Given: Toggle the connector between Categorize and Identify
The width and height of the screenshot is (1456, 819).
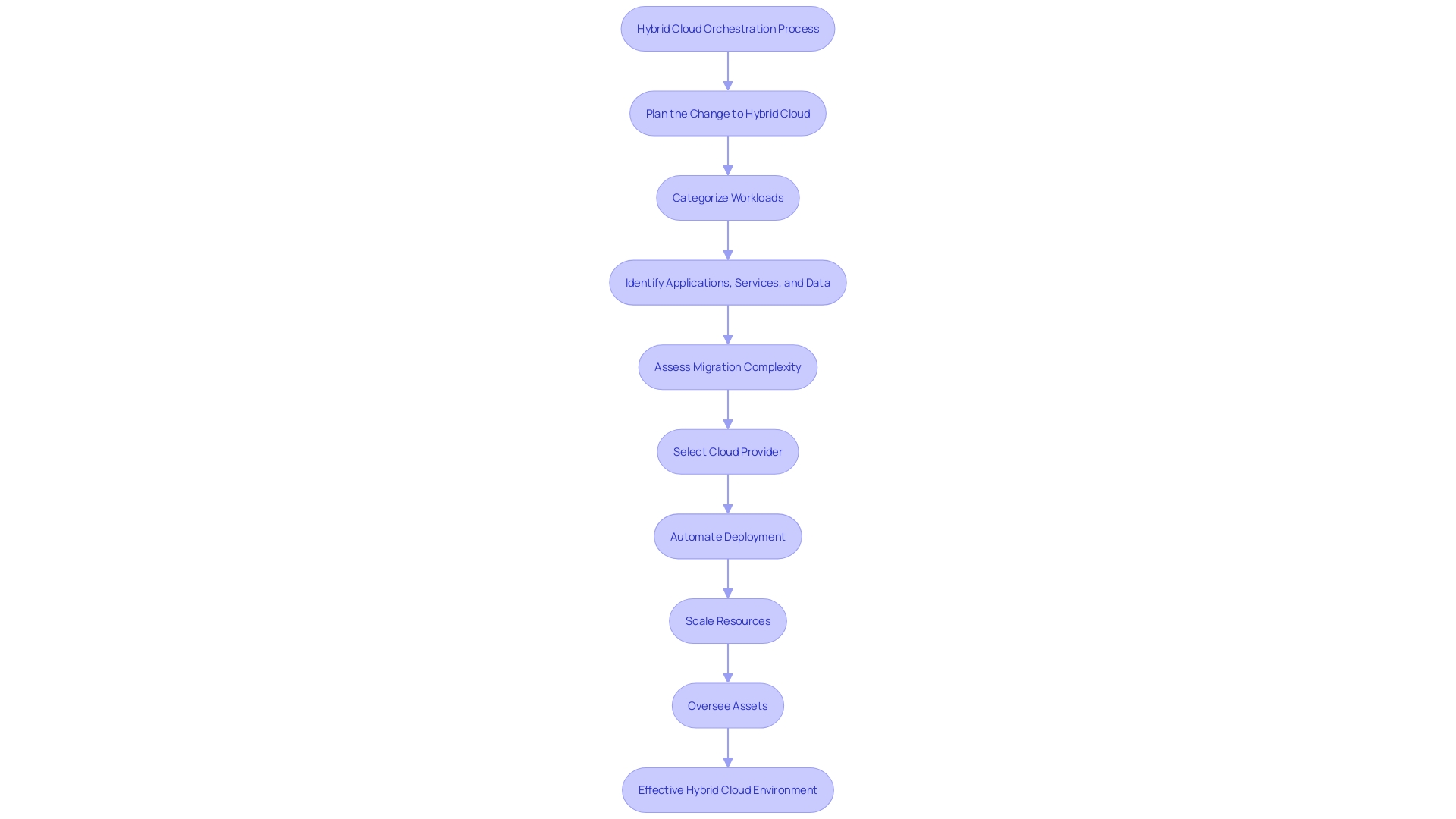Looking at the screenshot, I should [728, 238].
